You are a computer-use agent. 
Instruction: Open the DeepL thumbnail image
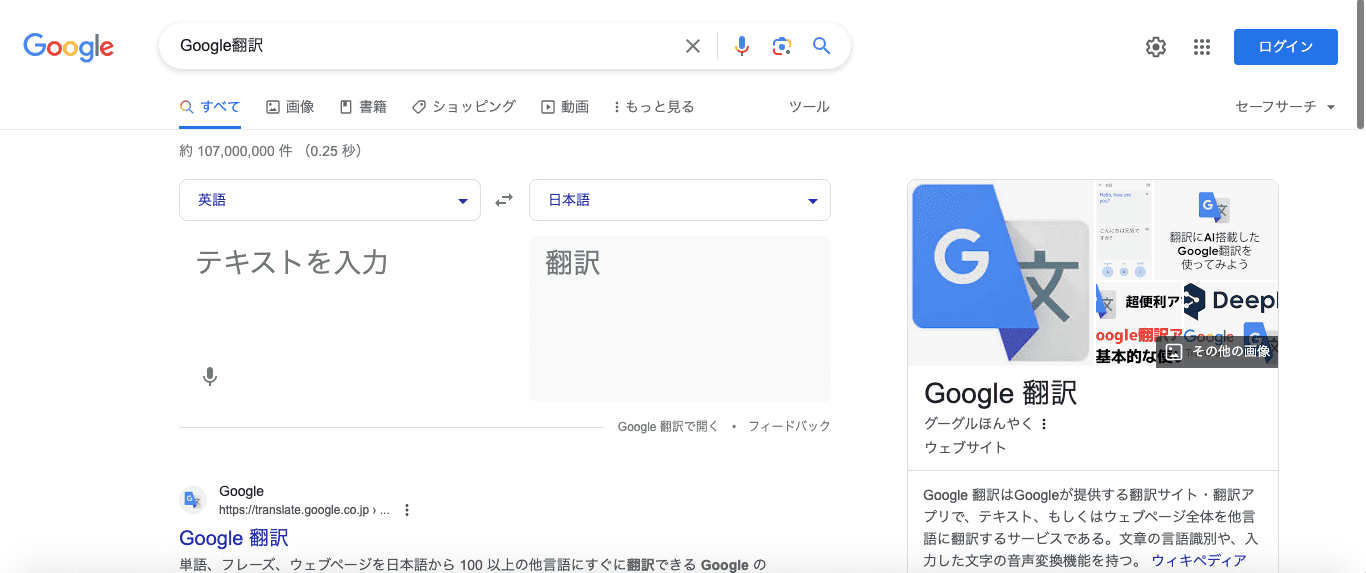(1230, 301)
